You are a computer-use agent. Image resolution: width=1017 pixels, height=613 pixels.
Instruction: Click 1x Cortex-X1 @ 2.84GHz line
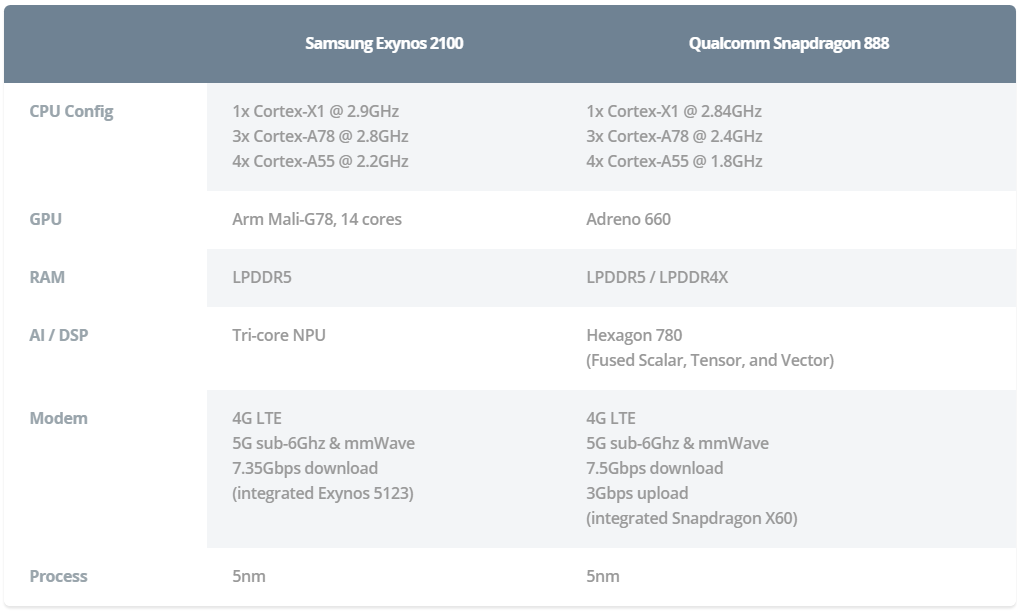pos(674,111)
